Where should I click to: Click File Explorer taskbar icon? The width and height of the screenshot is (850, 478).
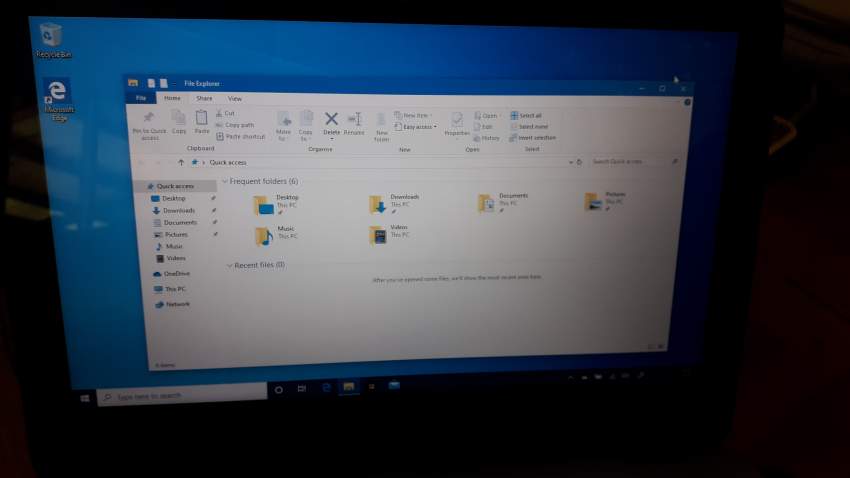(x=349, y=386)
